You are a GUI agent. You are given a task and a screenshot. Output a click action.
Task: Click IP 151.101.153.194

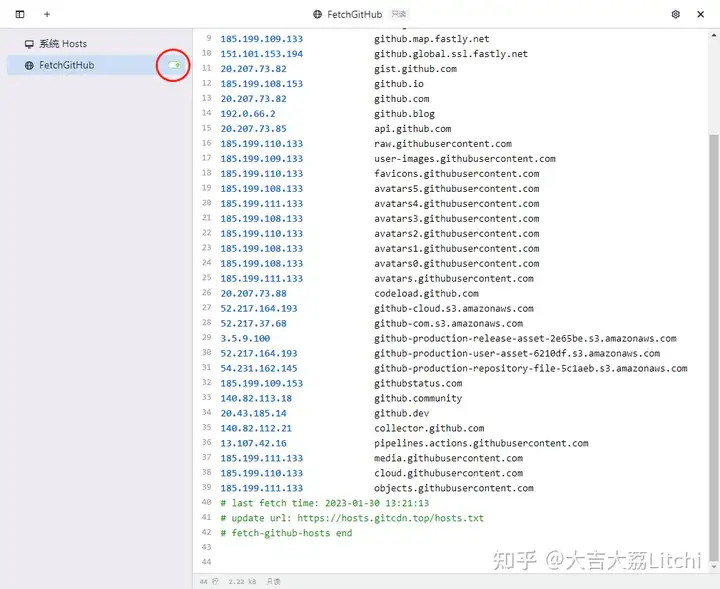(x=262, y=54)
